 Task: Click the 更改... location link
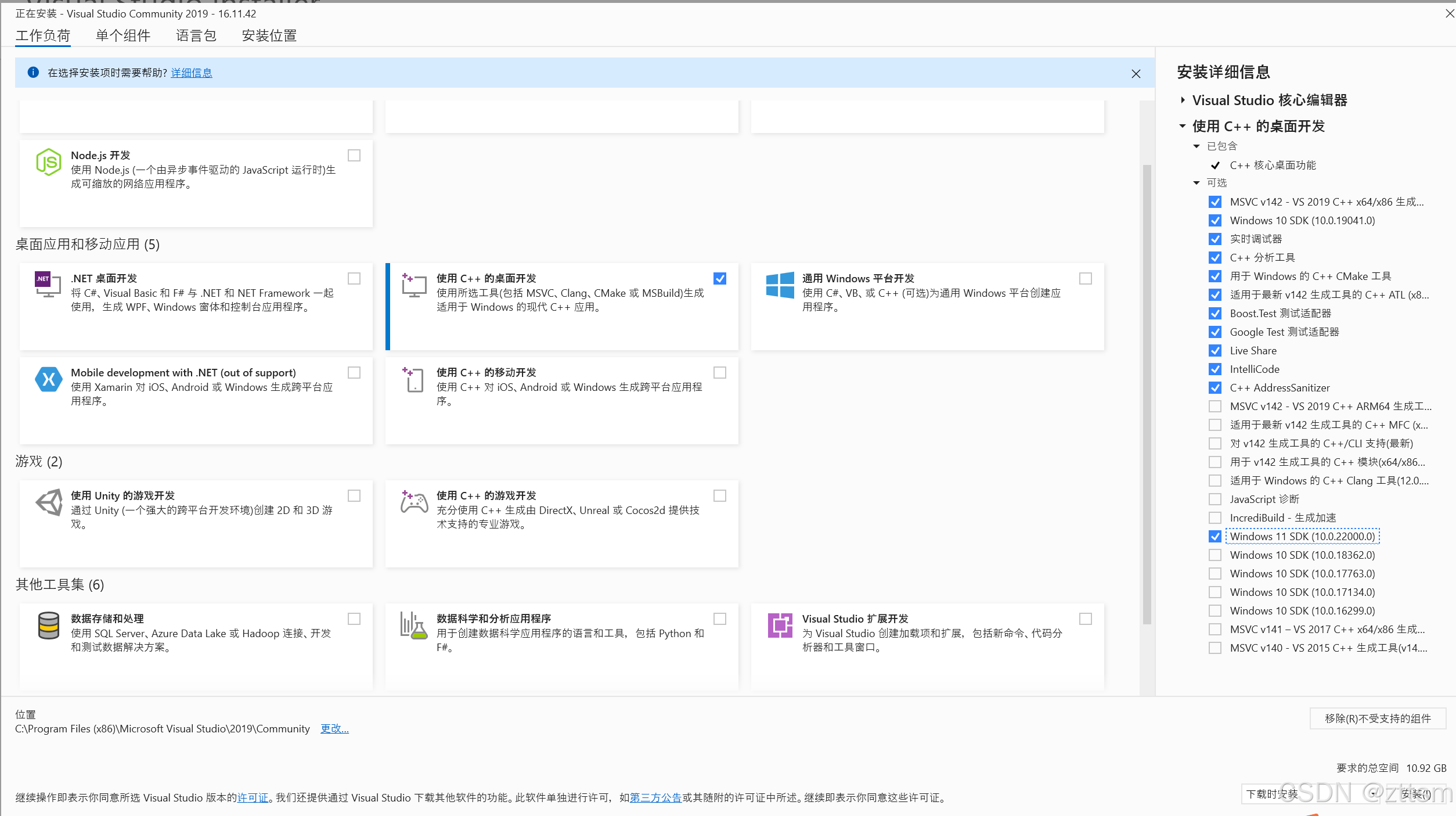334,729
